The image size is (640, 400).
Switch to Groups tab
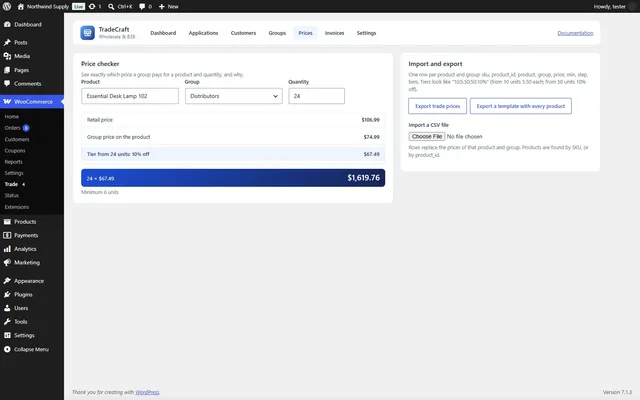[x=277, y=33]
